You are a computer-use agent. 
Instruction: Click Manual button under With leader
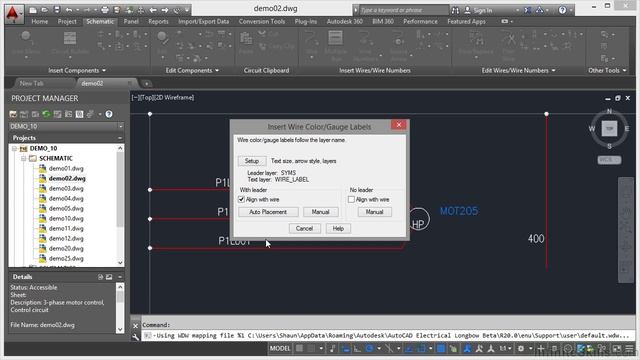(320, 212)
